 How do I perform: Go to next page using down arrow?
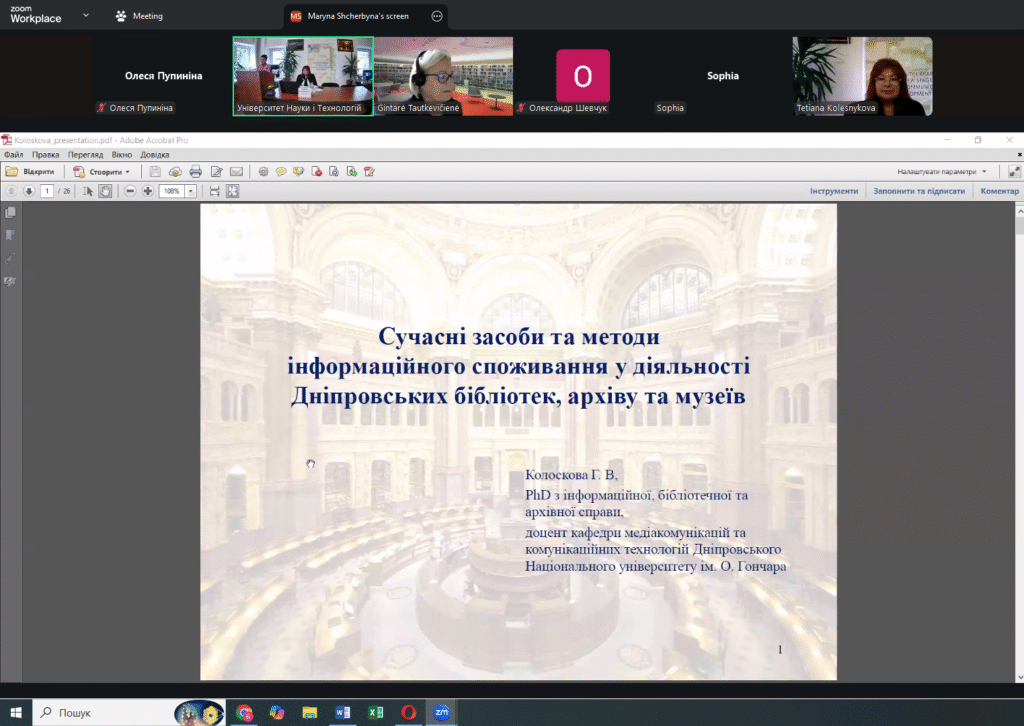[x=29, y=191]
